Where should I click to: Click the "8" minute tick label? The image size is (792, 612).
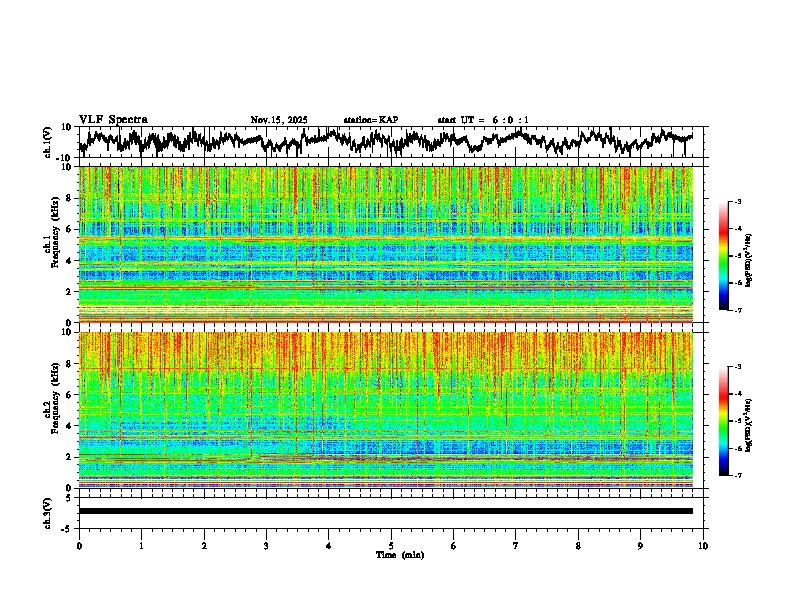tap(578, 546)
